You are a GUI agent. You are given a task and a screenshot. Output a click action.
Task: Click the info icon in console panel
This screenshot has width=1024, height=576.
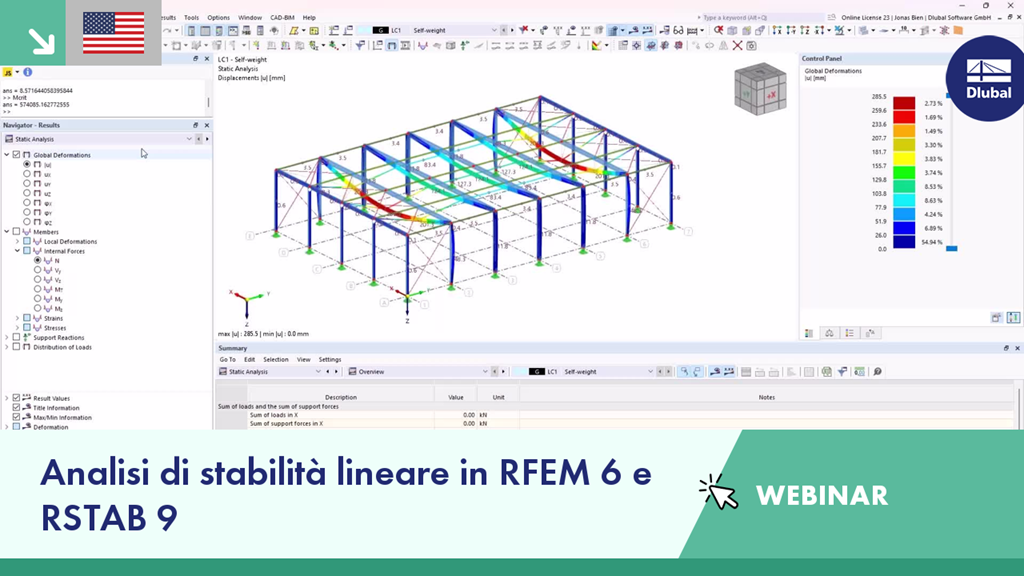[27, 72]
